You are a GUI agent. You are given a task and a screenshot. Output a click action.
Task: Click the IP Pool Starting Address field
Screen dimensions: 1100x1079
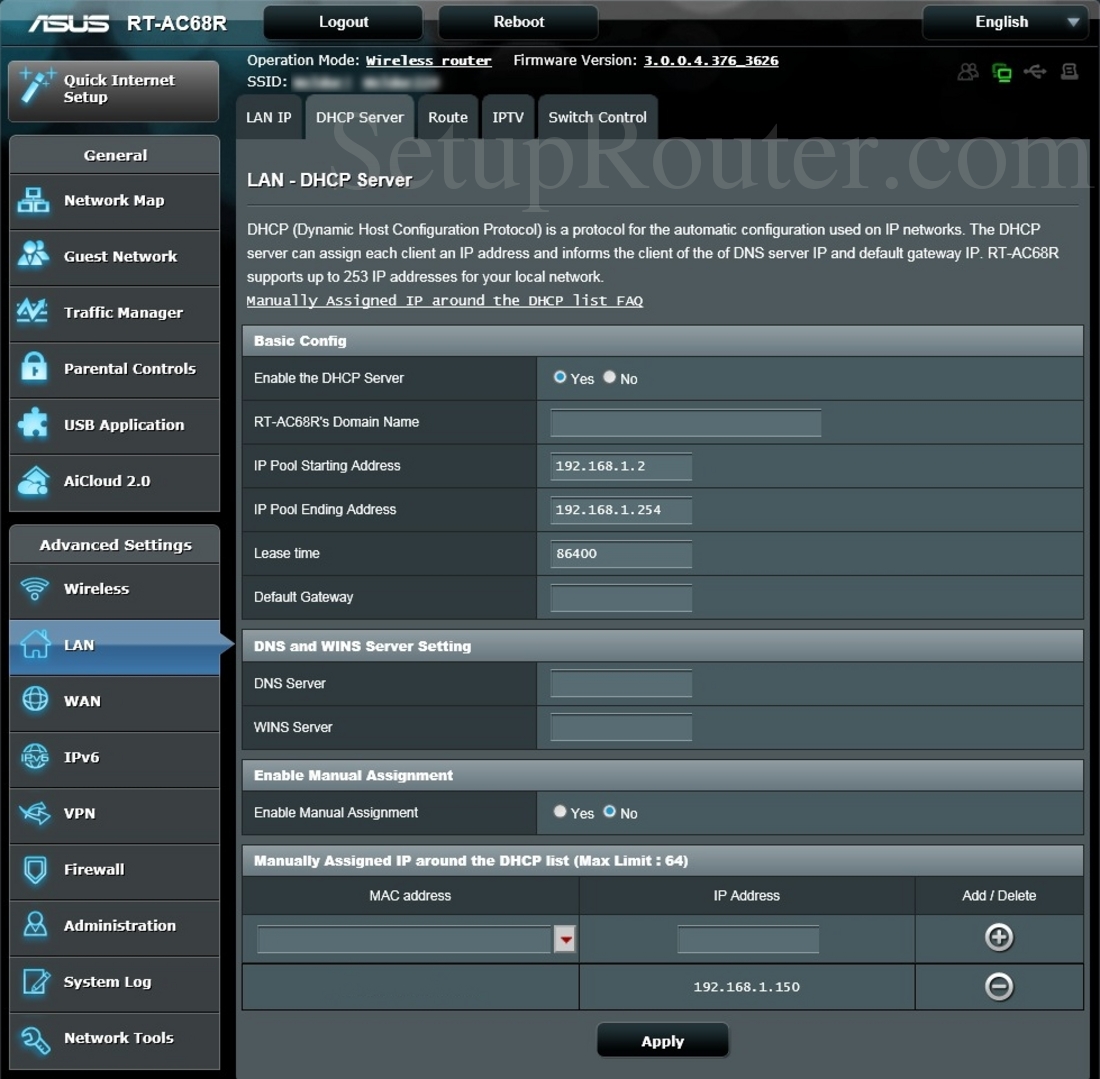coord(621,466)
